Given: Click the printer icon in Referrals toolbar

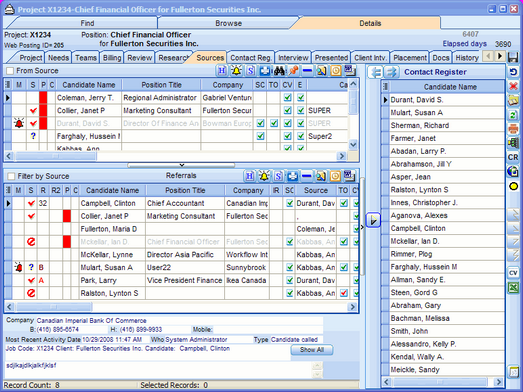Looking at the screenshot, I should pyautogui.click(x=293, y=176).
